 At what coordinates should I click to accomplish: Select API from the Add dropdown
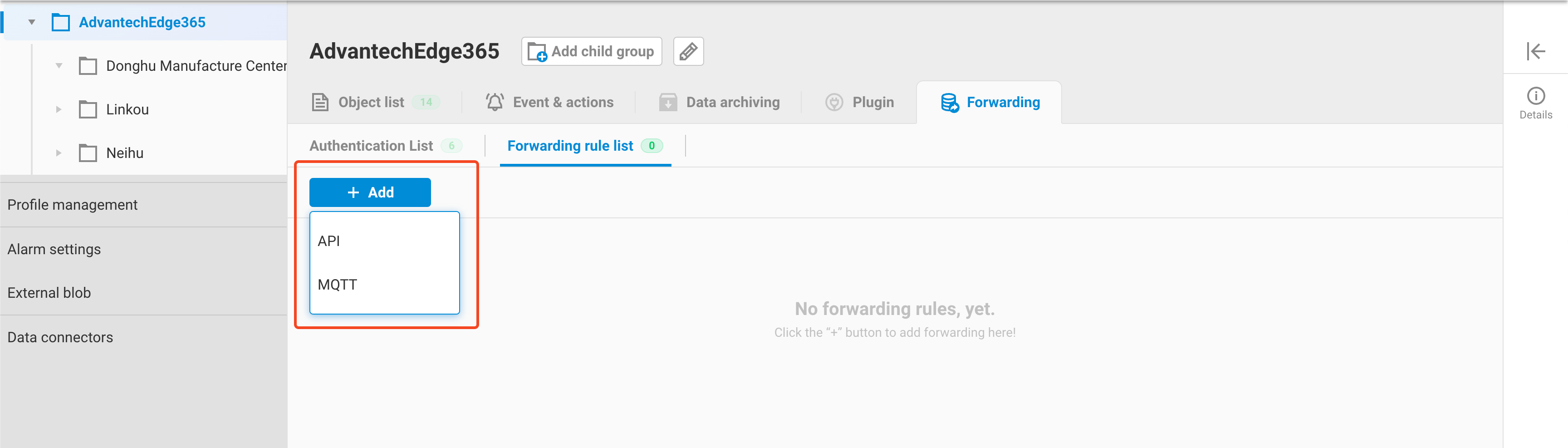pyautogui.click(x=328, y=241)
